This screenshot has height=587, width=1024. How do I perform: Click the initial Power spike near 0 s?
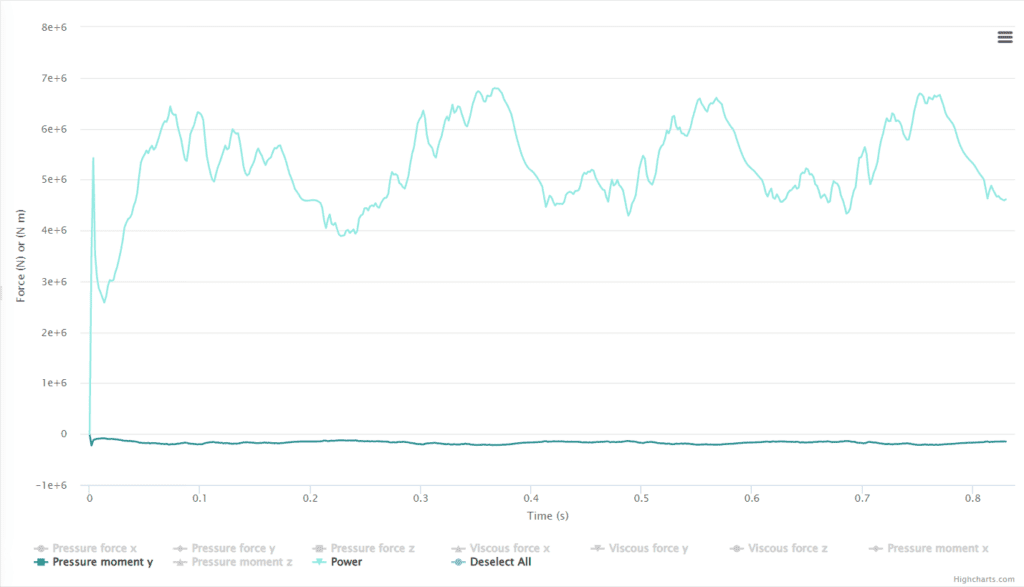pyautogui.click(x=93, y=158)
